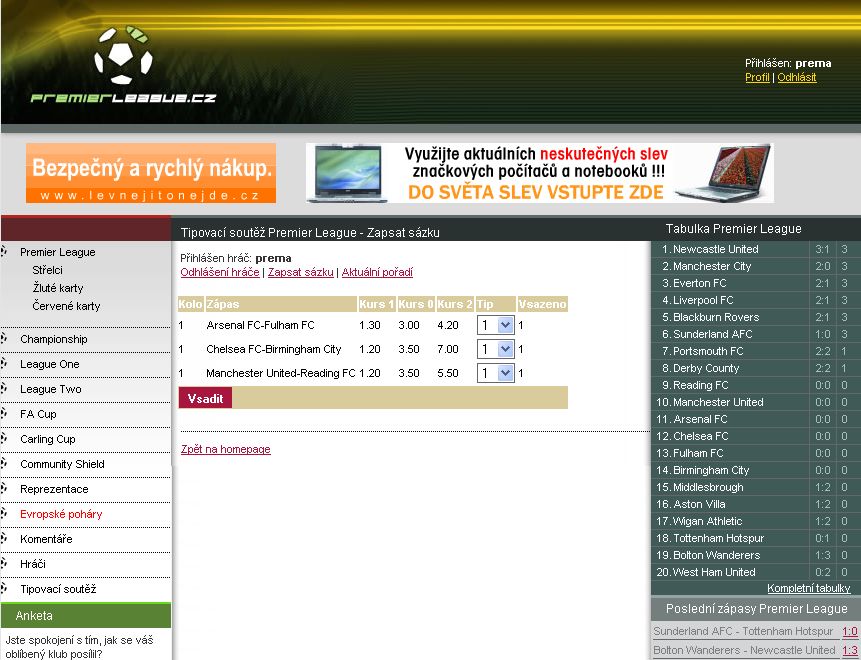The width and height of the screenshot is (861, 660).
Task: Open Community Shield menu item
Action: (x=62, y=464)
